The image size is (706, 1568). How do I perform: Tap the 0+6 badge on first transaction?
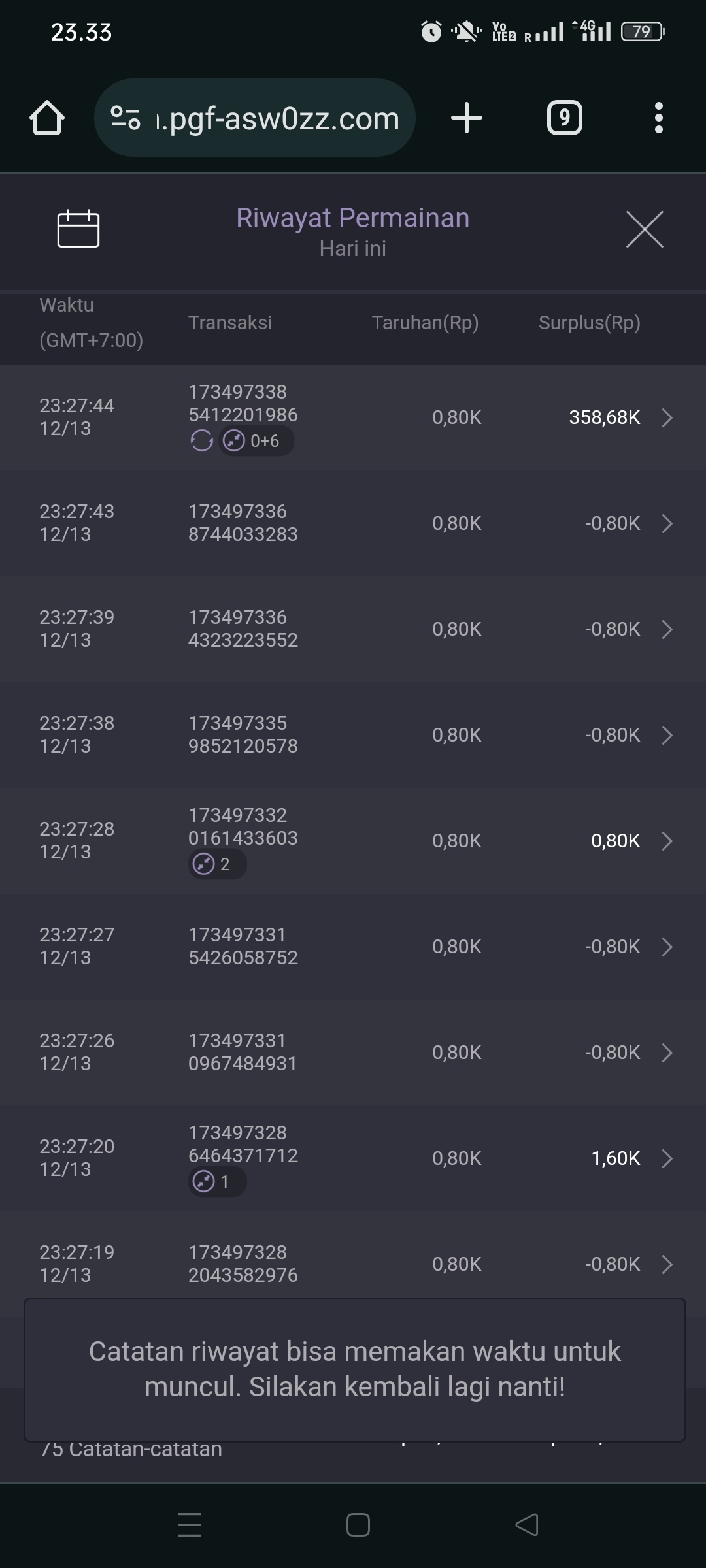click(x=256, y=442)
